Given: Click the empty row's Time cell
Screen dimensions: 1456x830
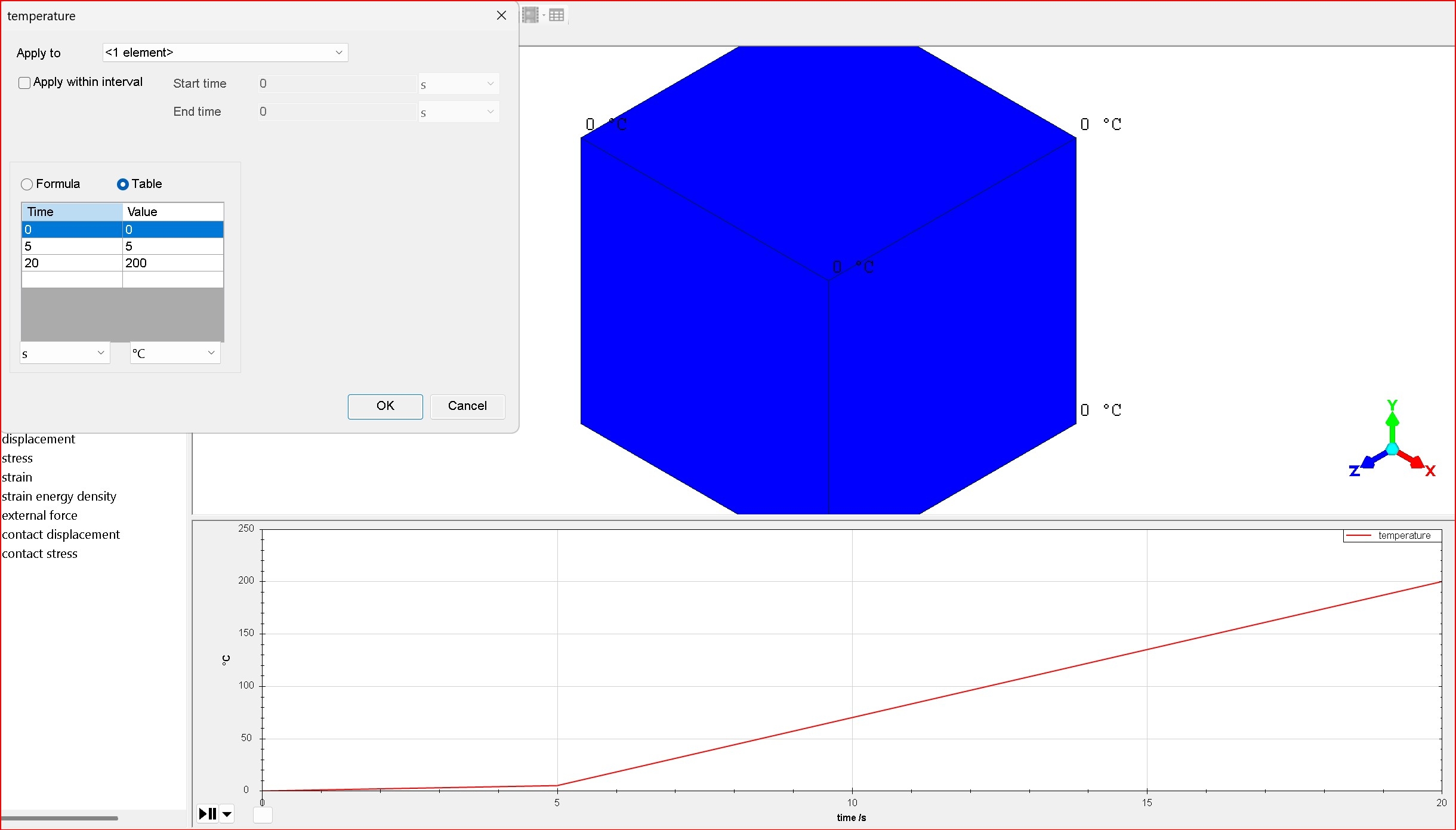Looking at the screenshot, I should 72,280.
